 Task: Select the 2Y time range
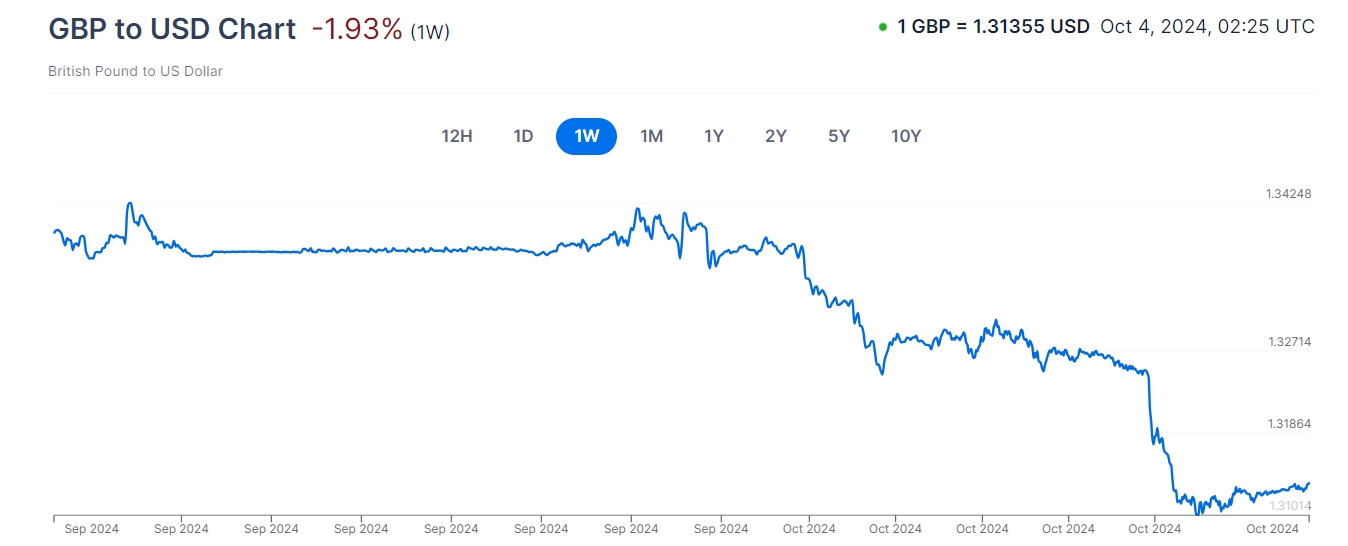click(x=776, y=136)
